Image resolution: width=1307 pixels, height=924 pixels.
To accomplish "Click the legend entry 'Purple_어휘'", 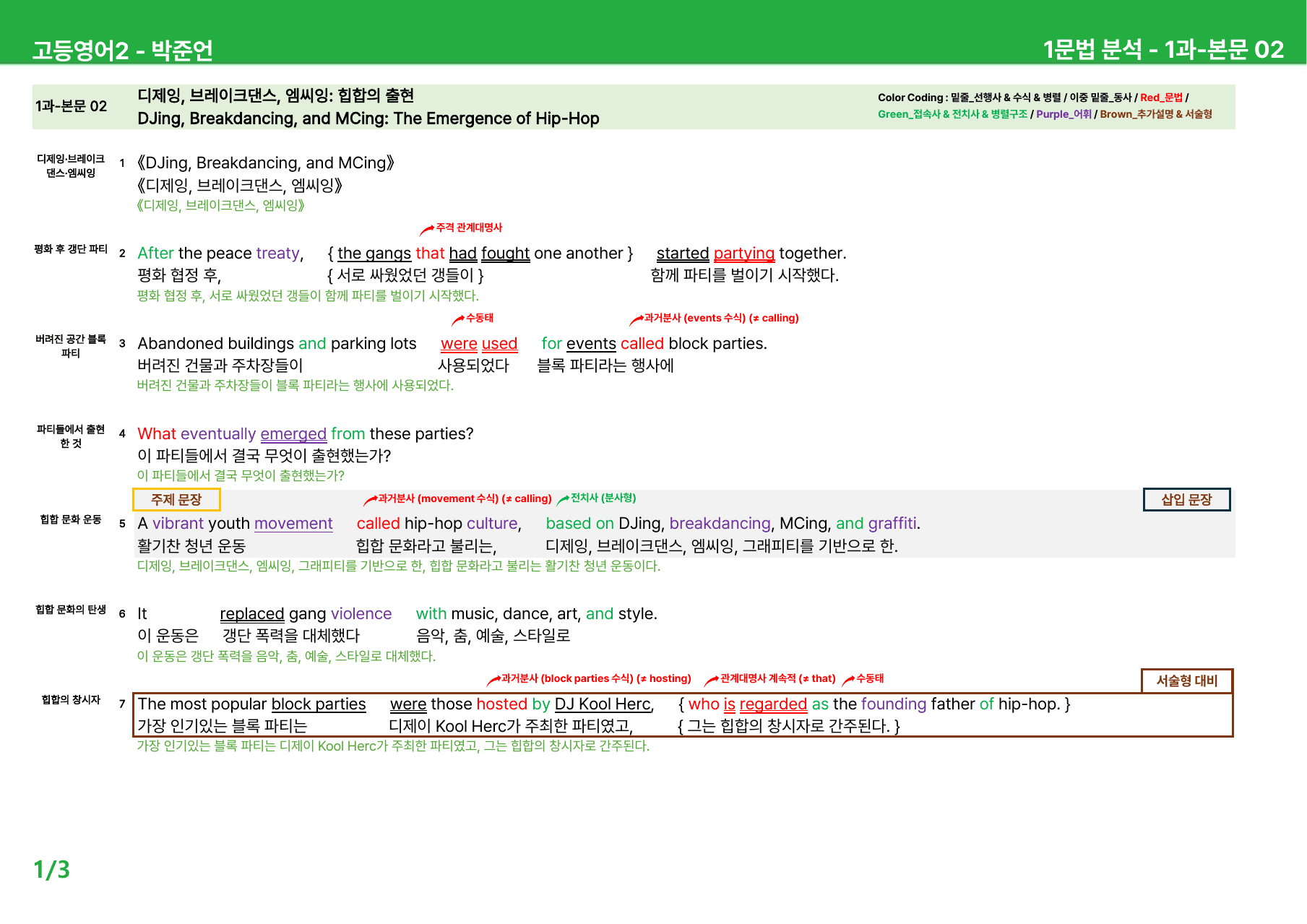I will point(1064,114).
